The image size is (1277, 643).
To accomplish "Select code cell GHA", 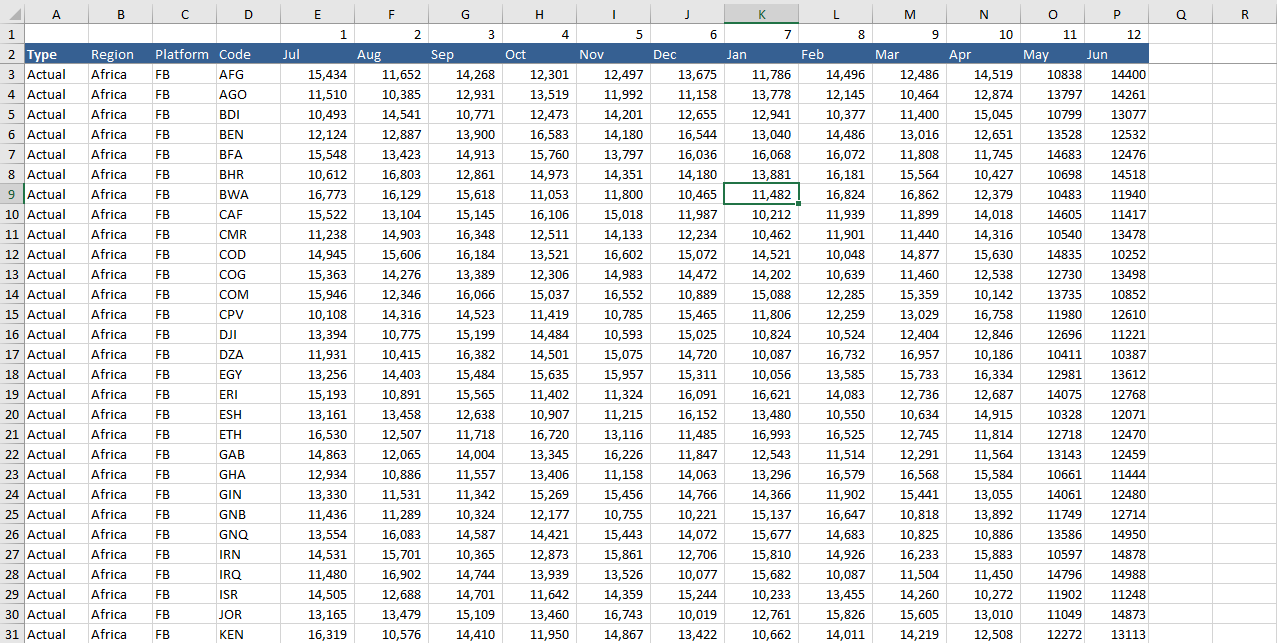I will (248, 474).
